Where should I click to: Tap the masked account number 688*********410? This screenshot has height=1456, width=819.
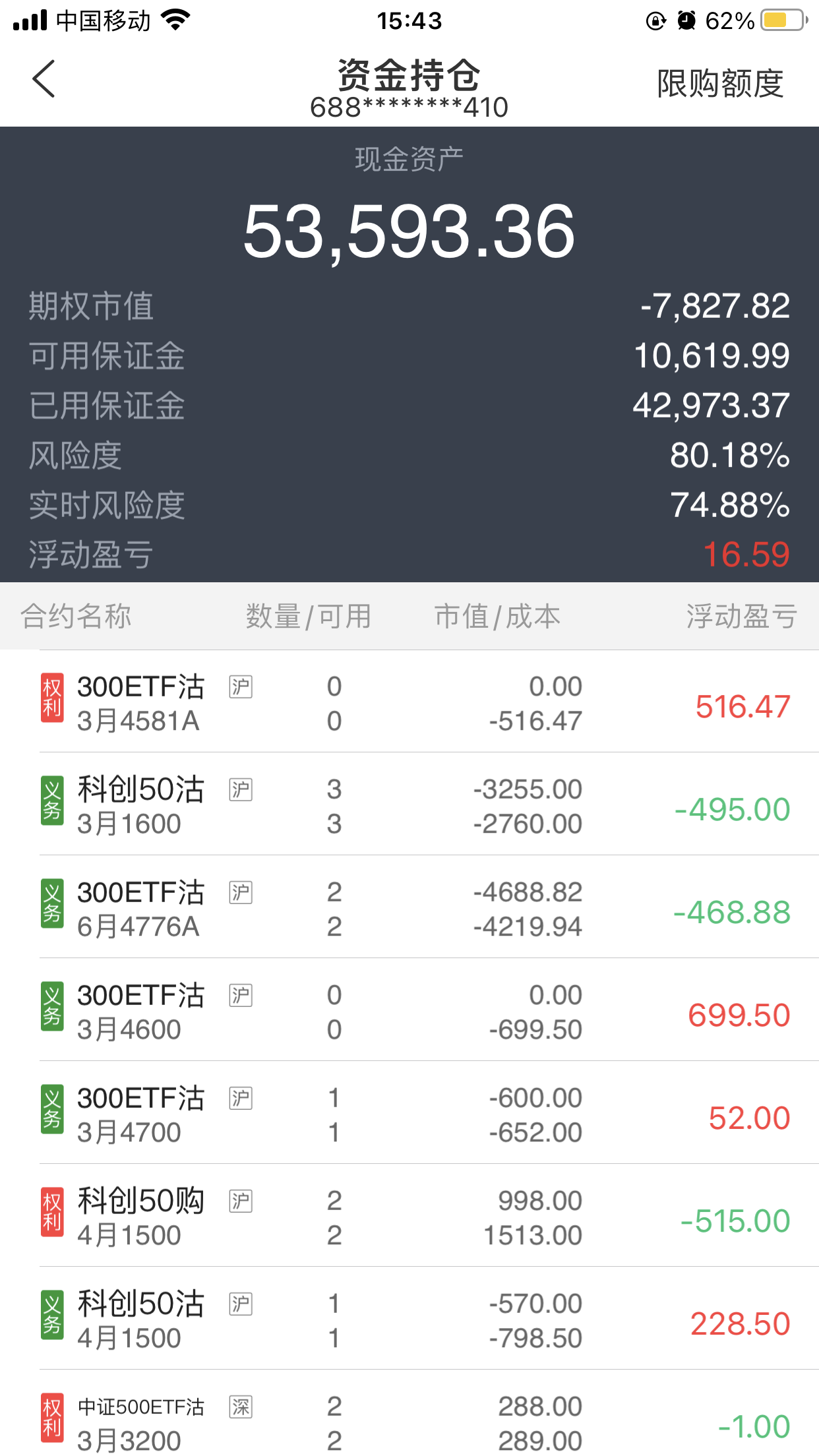409,107
